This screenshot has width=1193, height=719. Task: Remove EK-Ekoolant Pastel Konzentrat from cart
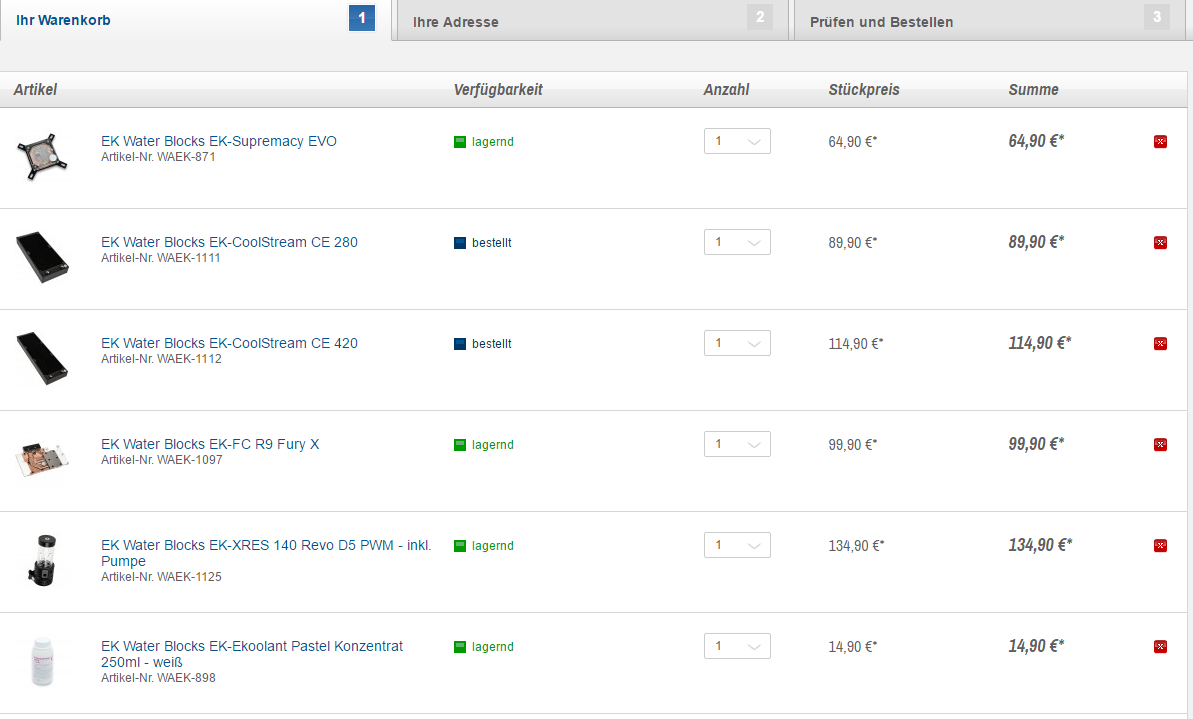tap(1160, 647)
